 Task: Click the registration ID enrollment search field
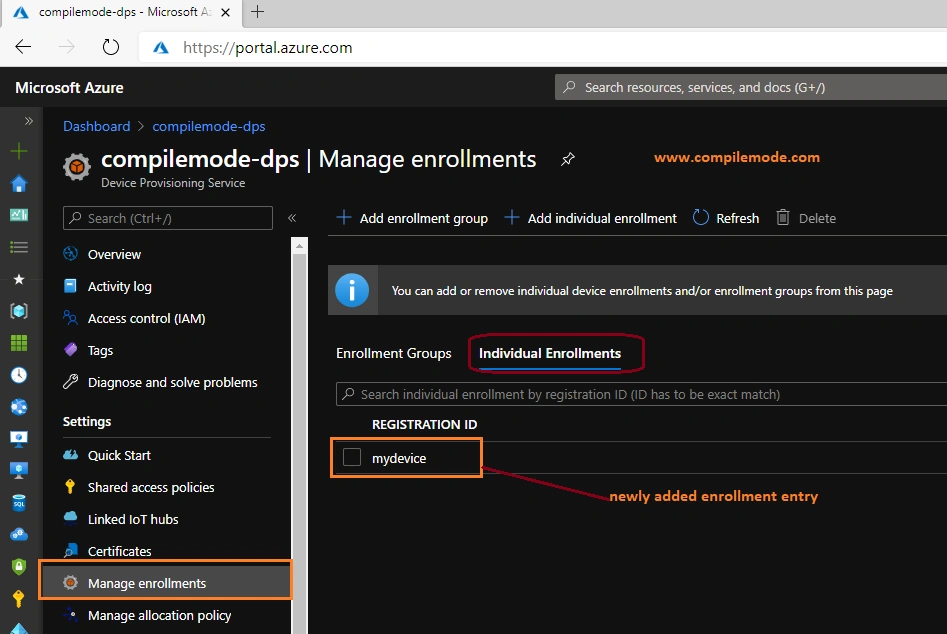(641, 394)
